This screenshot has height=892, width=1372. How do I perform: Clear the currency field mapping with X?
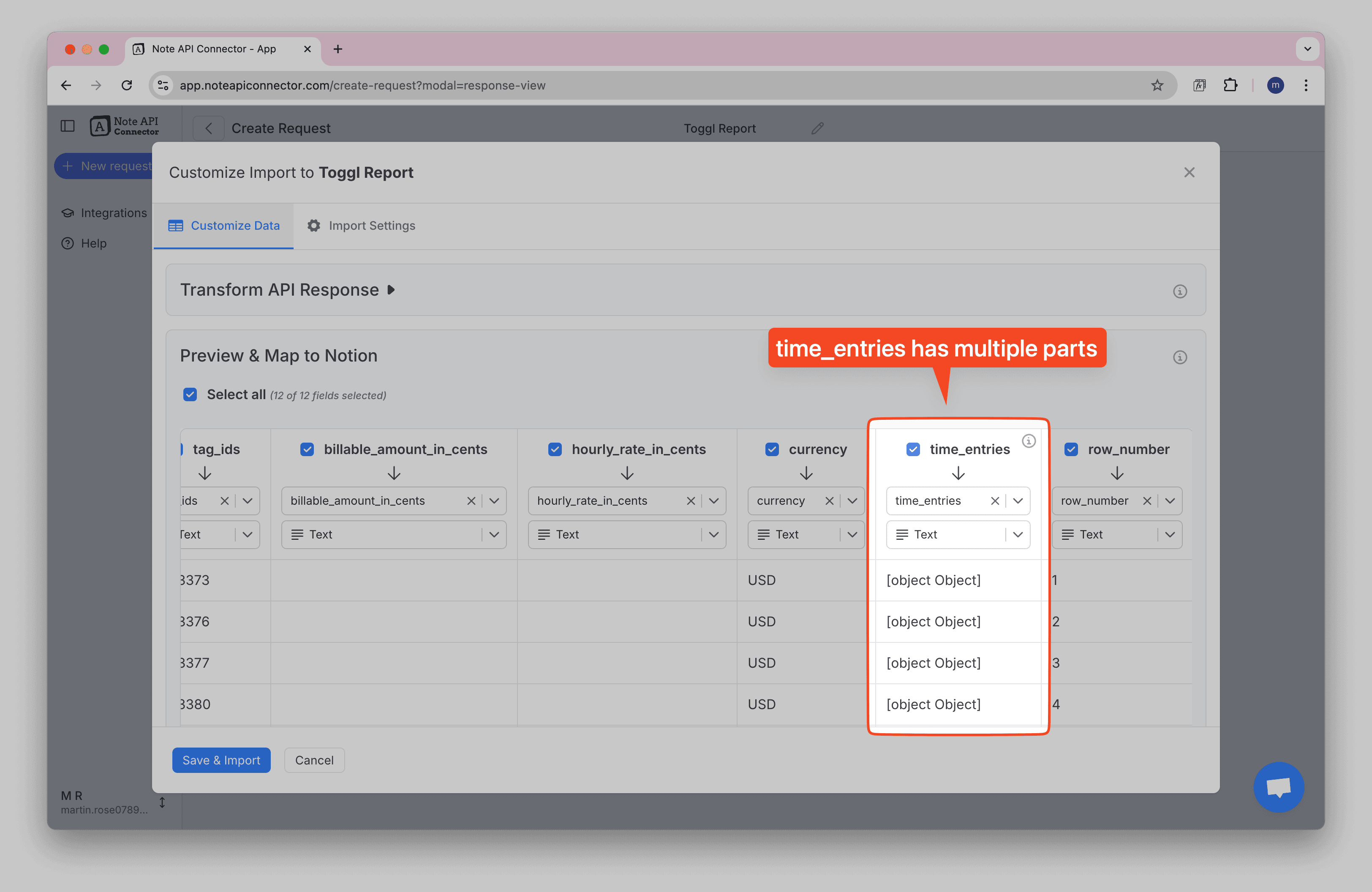[829, 501]
